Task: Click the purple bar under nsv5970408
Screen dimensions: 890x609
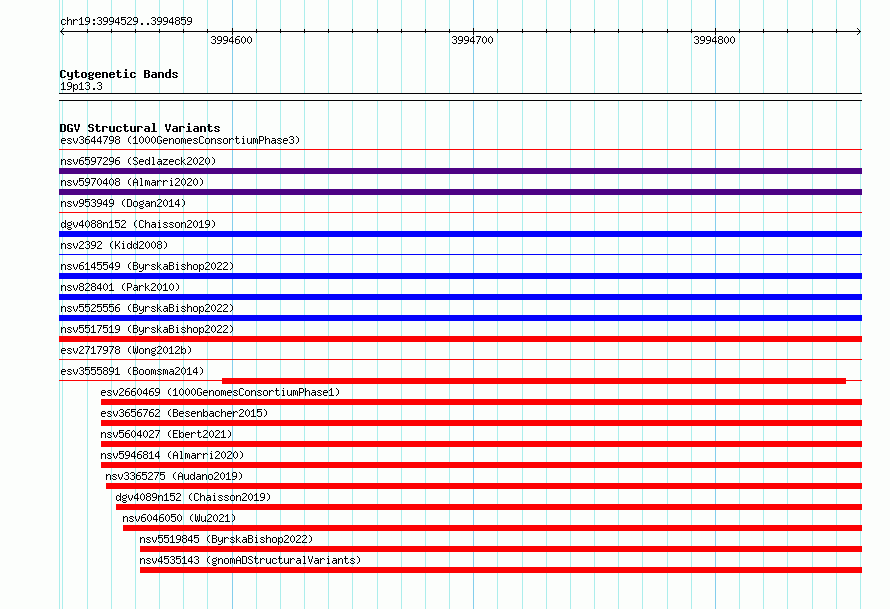Action: (x=460, y=192)
